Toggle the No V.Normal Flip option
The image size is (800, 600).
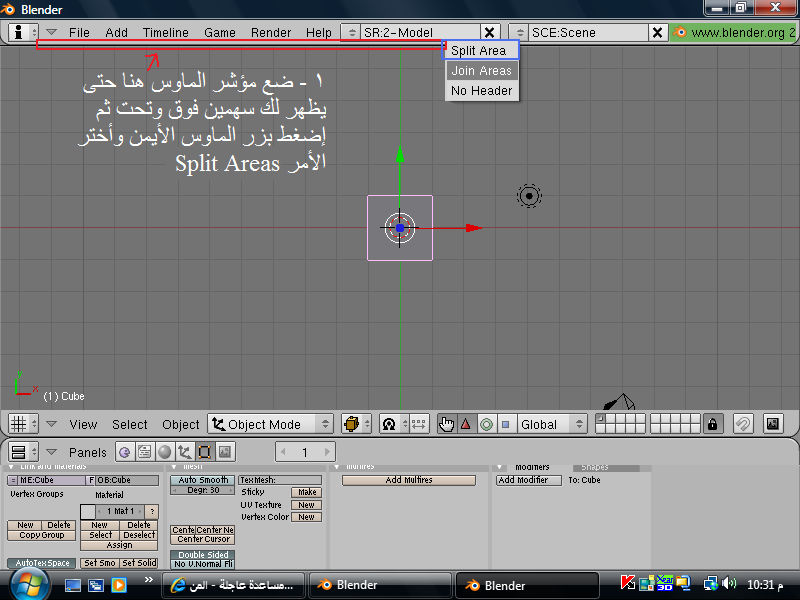tap(203, 564)
